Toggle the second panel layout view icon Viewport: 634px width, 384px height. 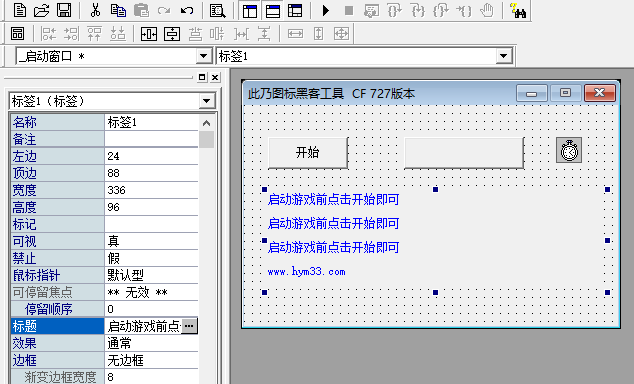(x=273, y=11)
